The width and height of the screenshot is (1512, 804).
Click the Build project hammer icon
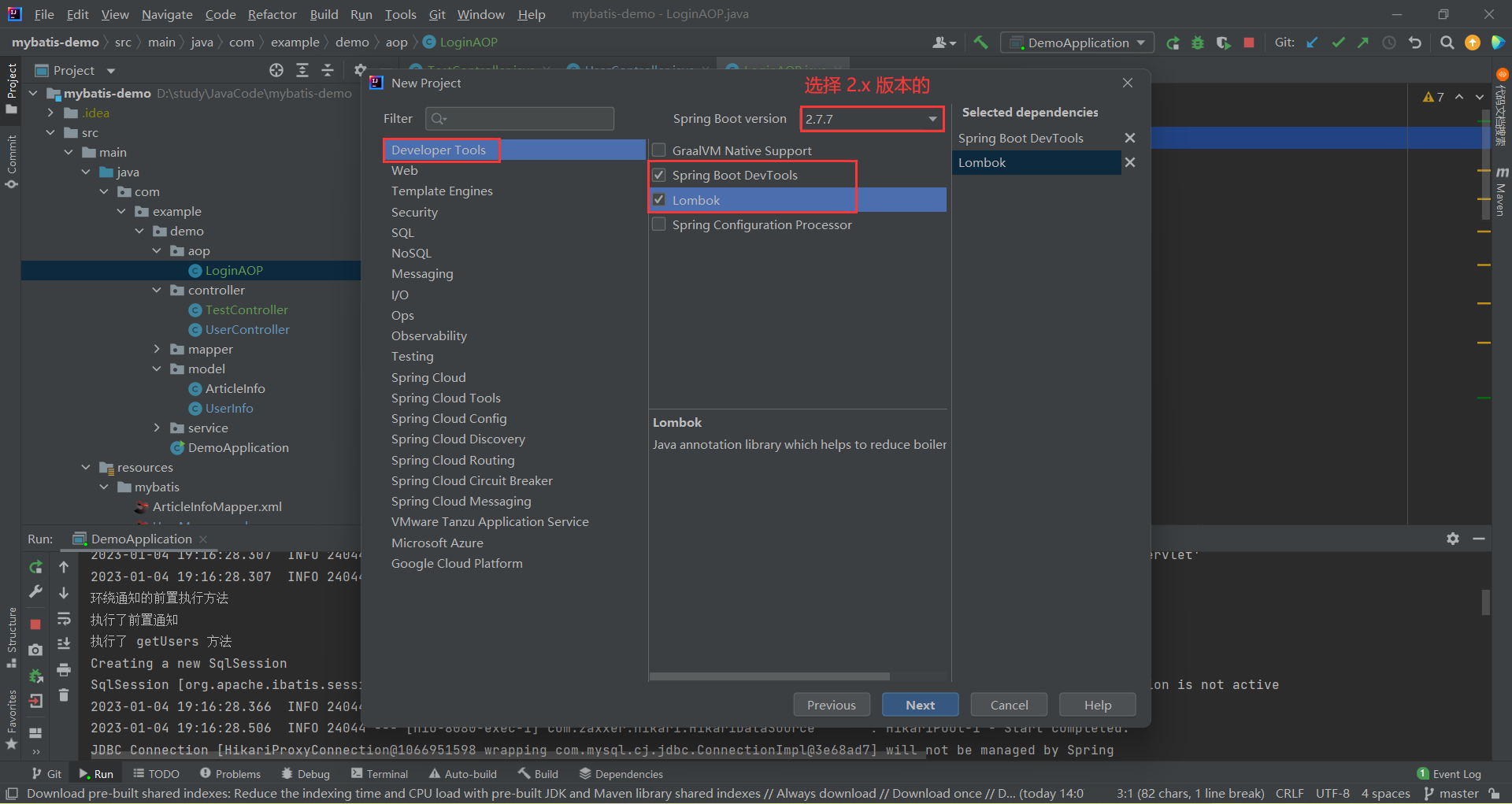980,43
